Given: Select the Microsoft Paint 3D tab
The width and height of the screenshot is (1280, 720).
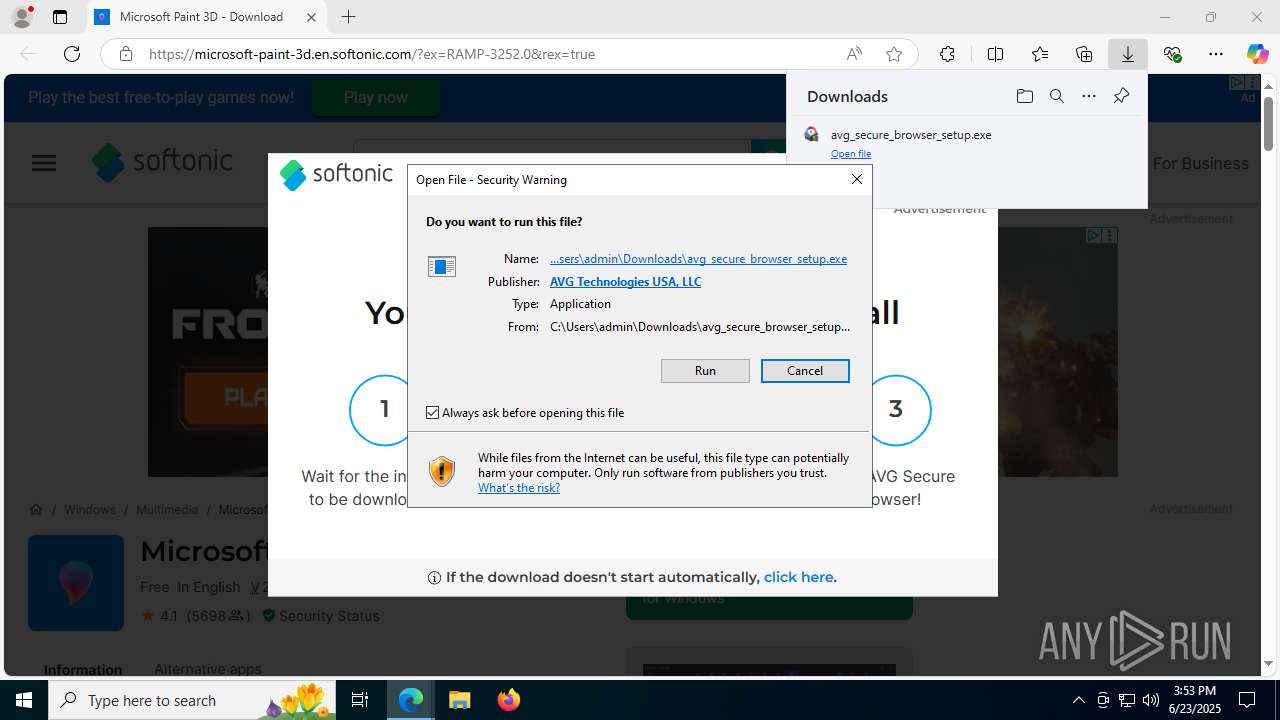Looking at the screenshot, I should pyautogui.click(x=206, y=17).
